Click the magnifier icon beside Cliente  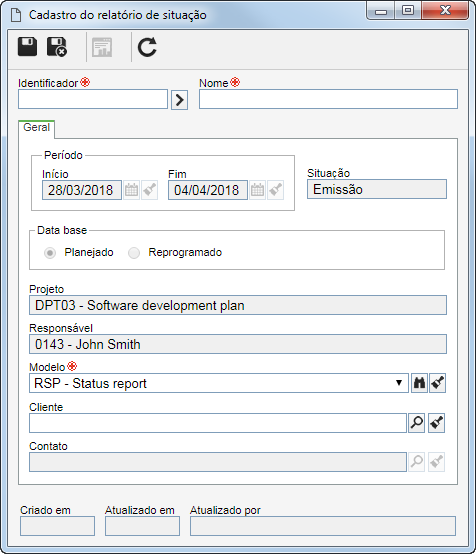point(417,423)
